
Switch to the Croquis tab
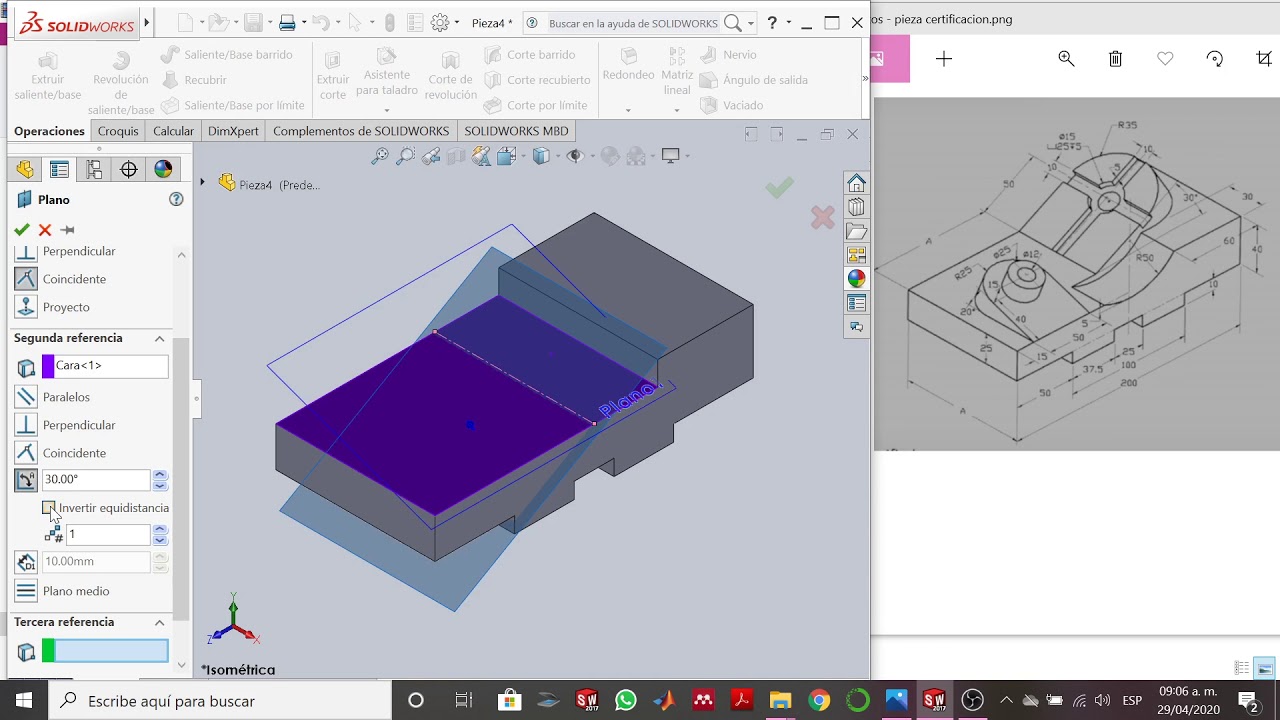pyautogui.click(x=118, y=131)
